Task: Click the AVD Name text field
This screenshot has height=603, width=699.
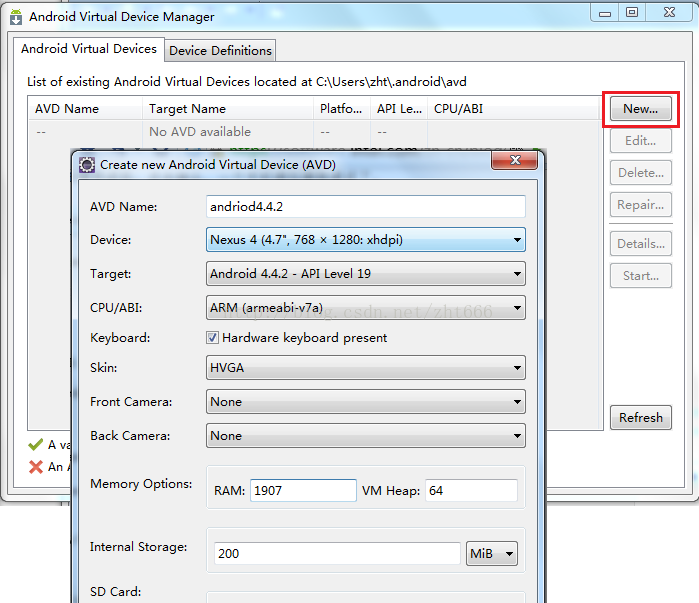Action: click(366, 207)
